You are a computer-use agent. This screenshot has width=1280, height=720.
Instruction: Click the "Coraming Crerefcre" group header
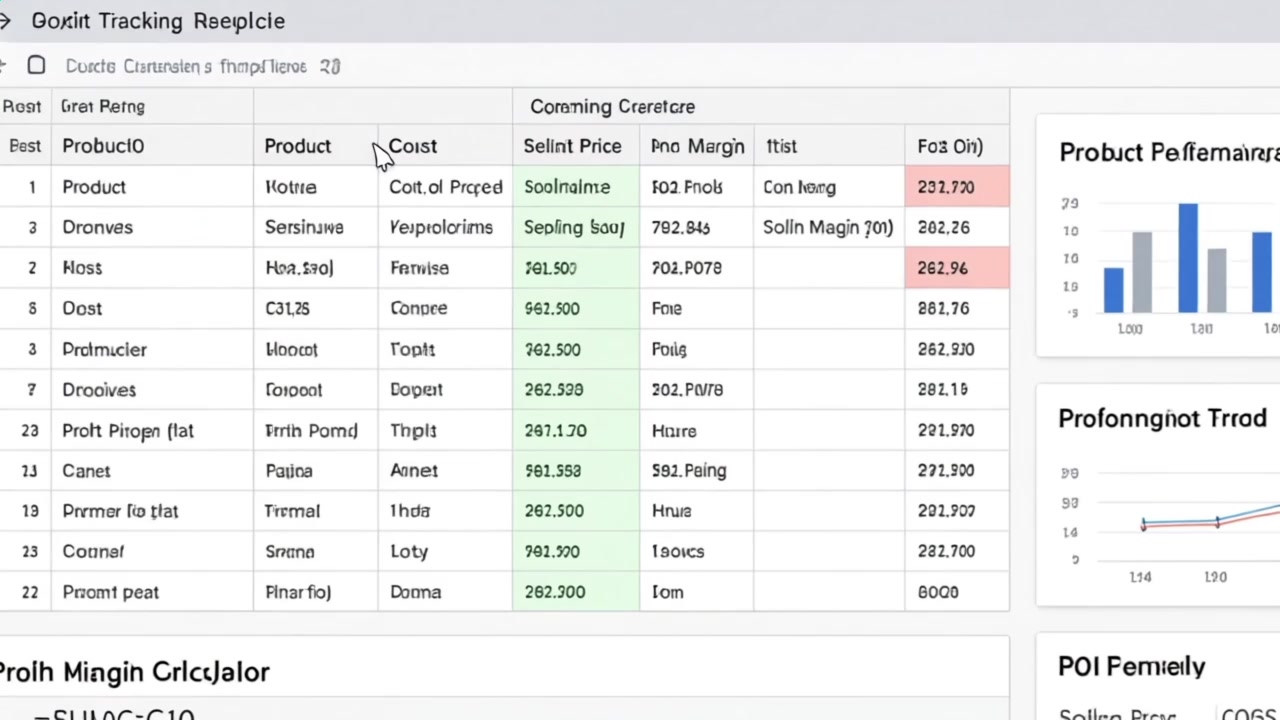coord(612,106)
